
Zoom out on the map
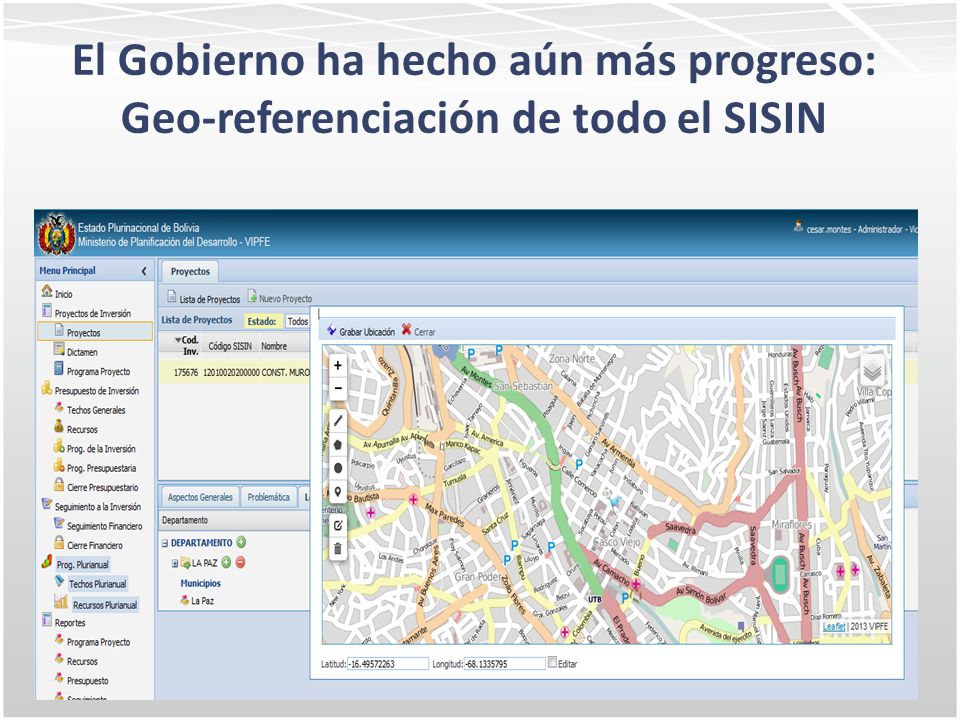tap(337, 388)
